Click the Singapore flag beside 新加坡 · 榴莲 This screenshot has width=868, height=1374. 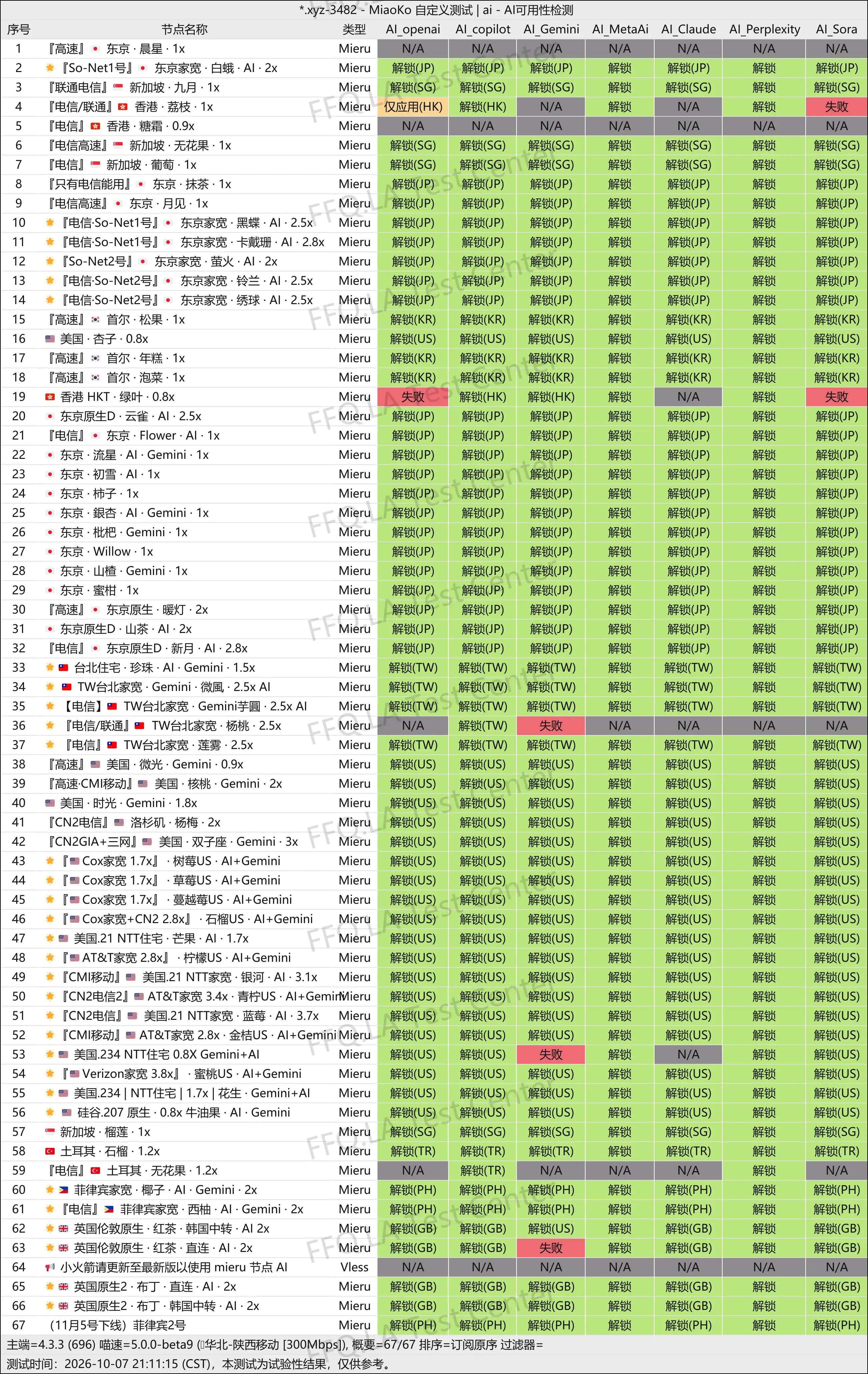pos(50,1132)
